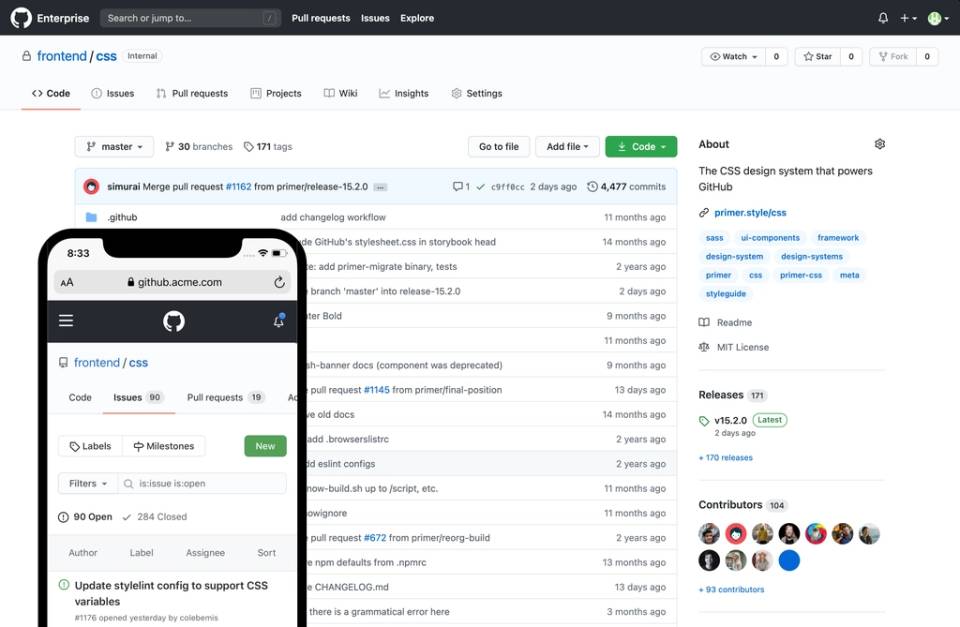Open the phone hamburger menu

point(66,320)
